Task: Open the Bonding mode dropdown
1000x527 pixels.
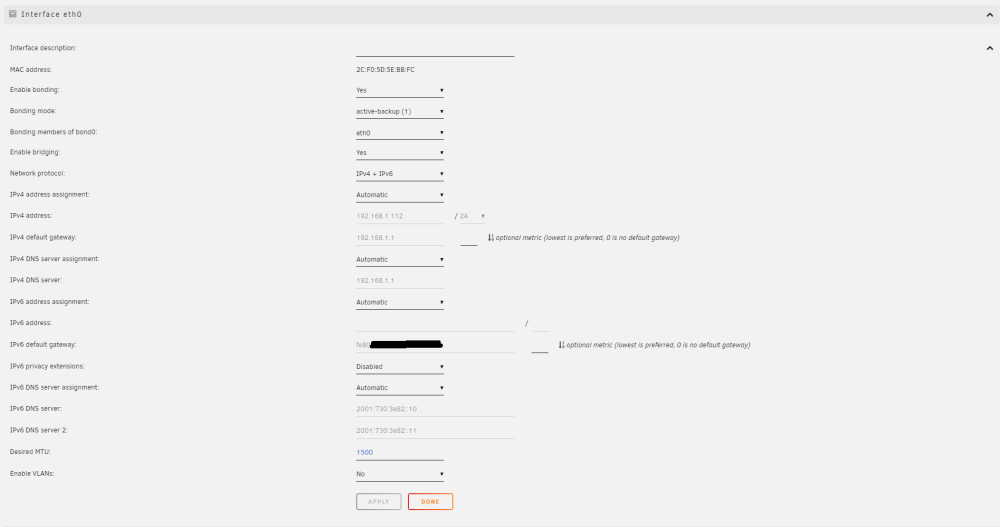Action: click(400, 112)
